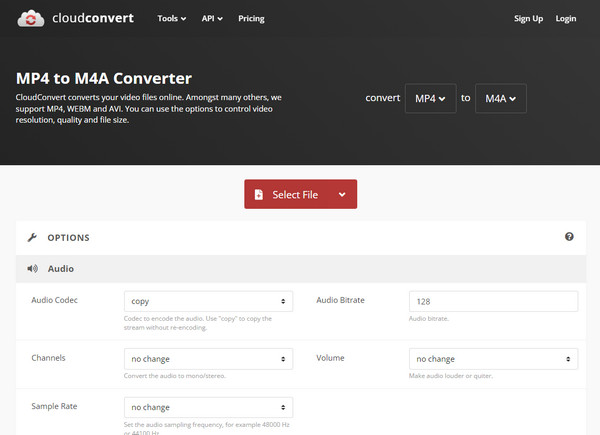
Task: Go to the Pricing page
Action: click(251, 18)
